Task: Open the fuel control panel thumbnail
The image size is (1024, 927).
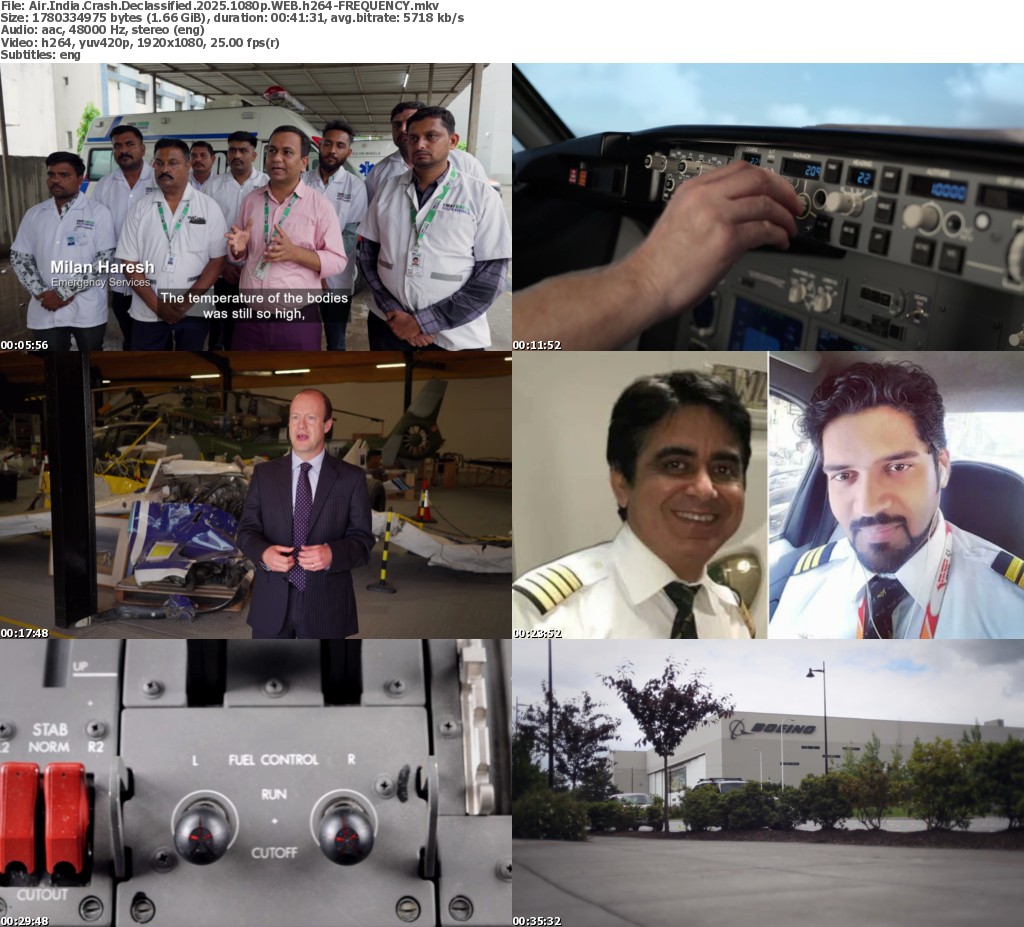Action: (x=256, y=782)
